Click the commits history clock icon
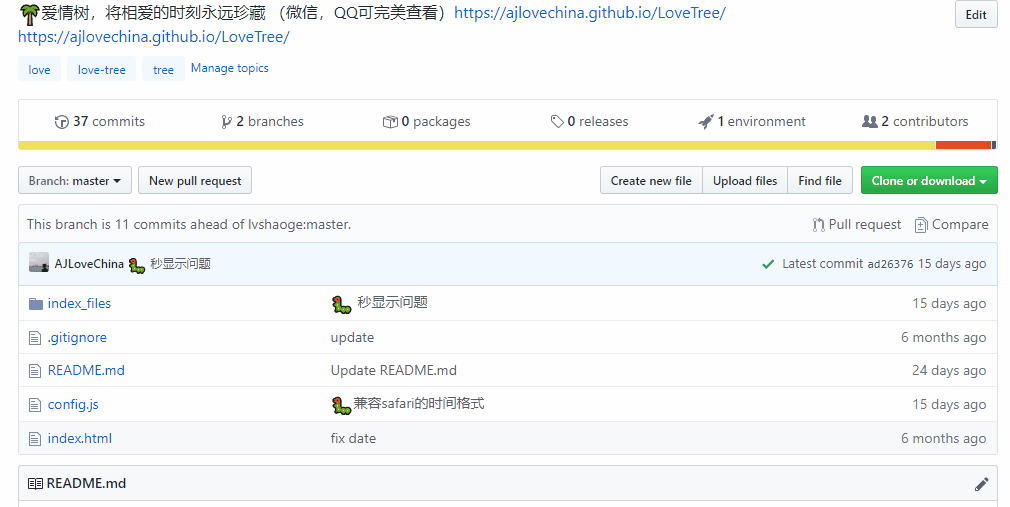The image size is (1010, 507). click(x=62, y=122)
